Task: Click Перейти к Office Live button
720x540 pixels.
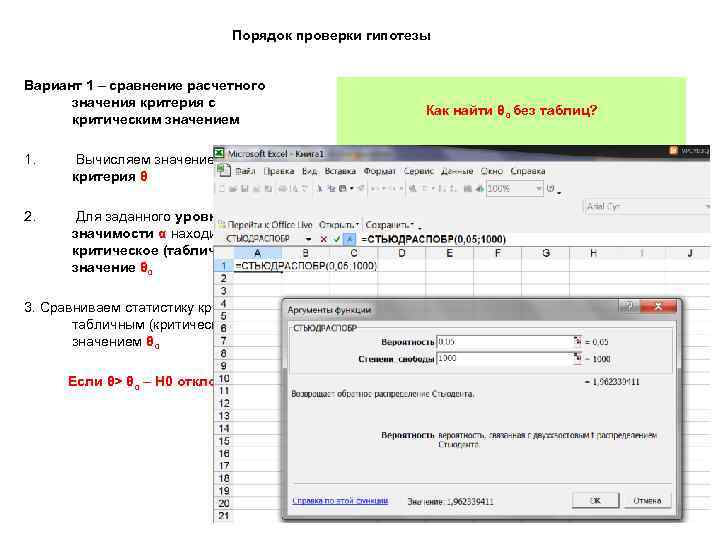Action: [x=265, y=225]
